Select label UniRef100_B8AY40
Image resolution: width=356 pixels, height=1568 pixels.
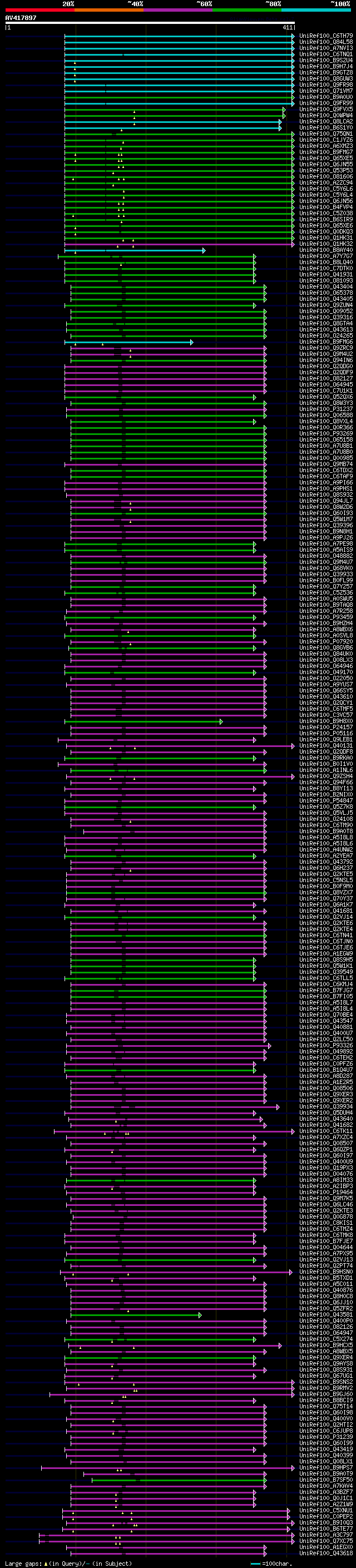325,250
